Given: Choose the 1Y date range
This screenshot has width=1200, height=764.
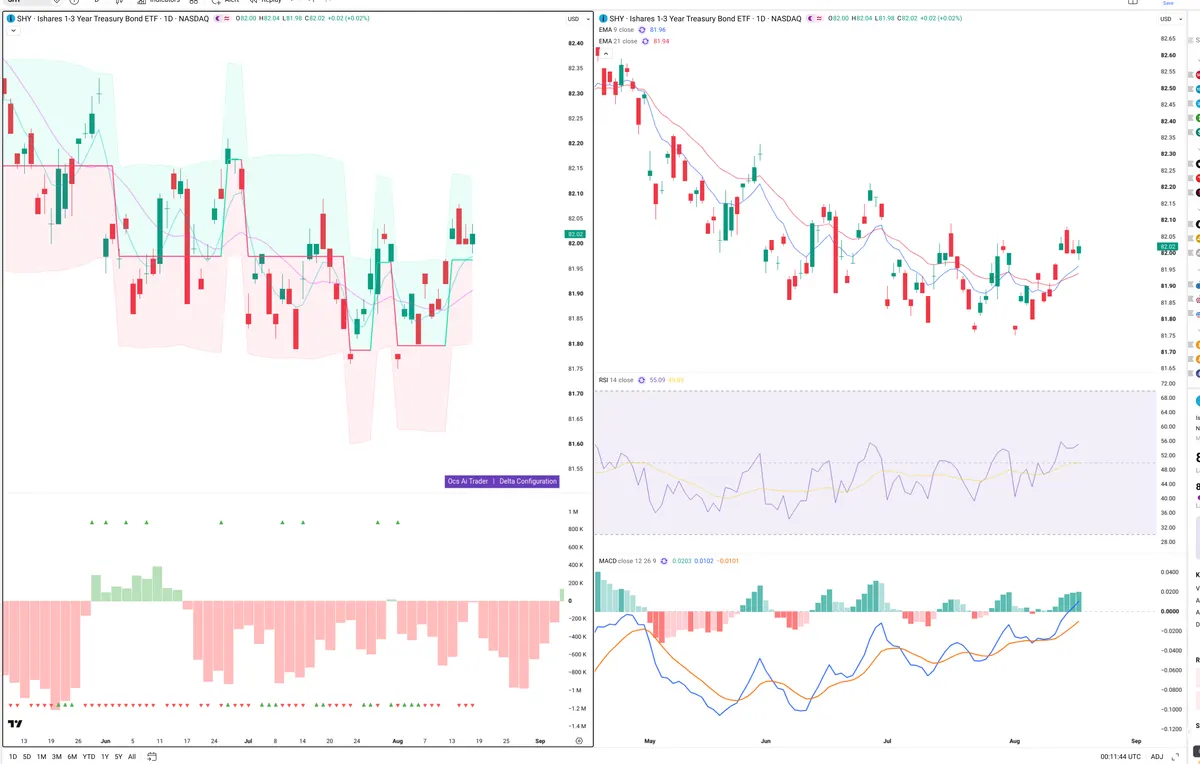Looking at the screenshot, I should pos(105,757).
